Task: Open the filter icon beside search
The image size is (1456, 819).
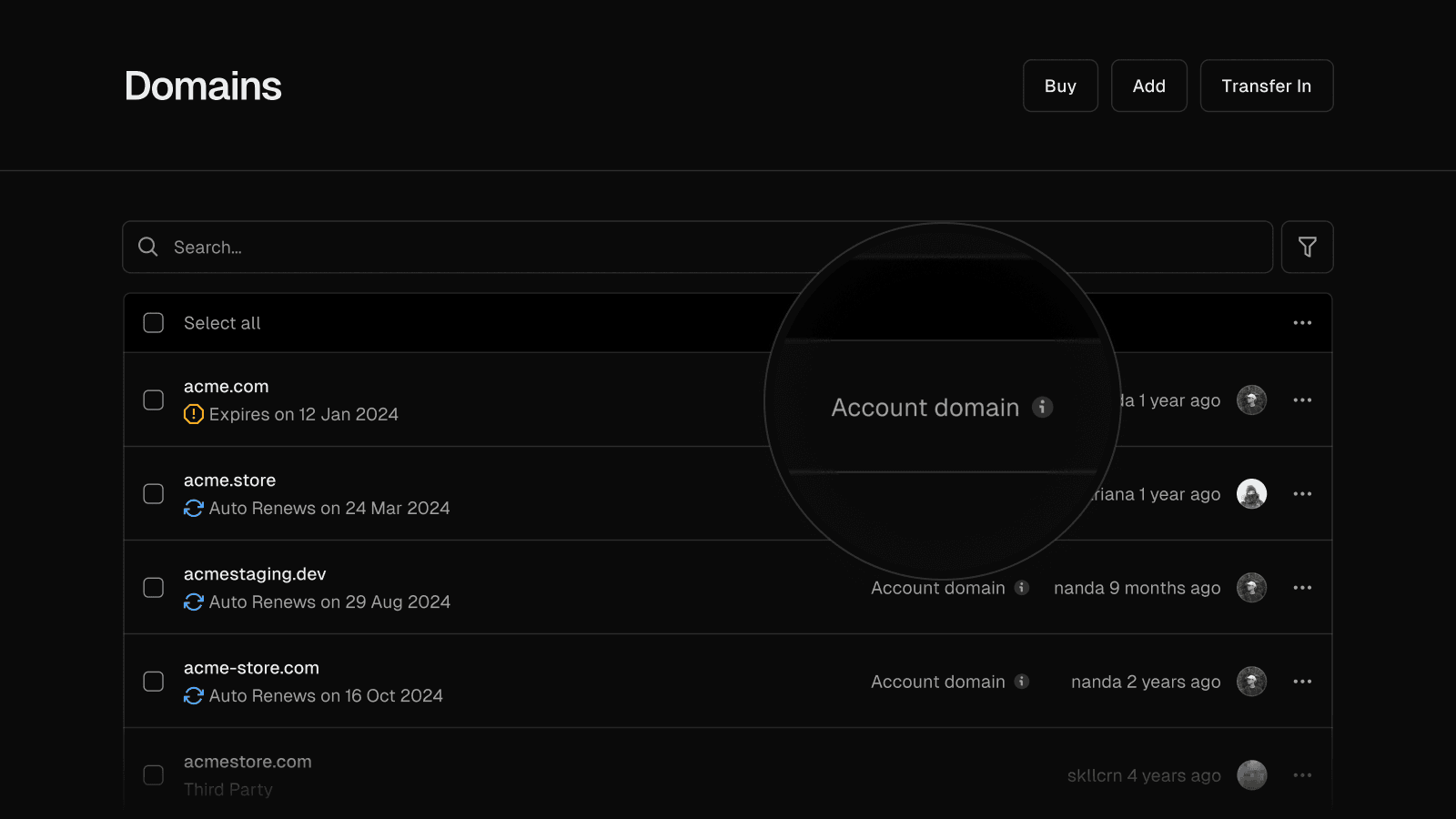Action: 1307,247
